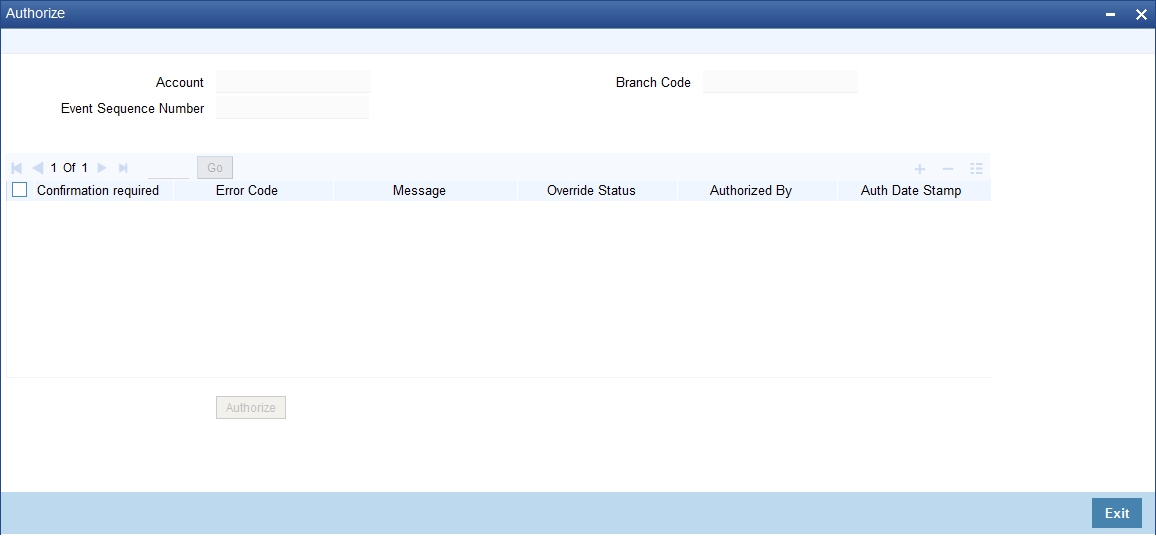Tick the select-all checkbox in table header

point(20,190)
